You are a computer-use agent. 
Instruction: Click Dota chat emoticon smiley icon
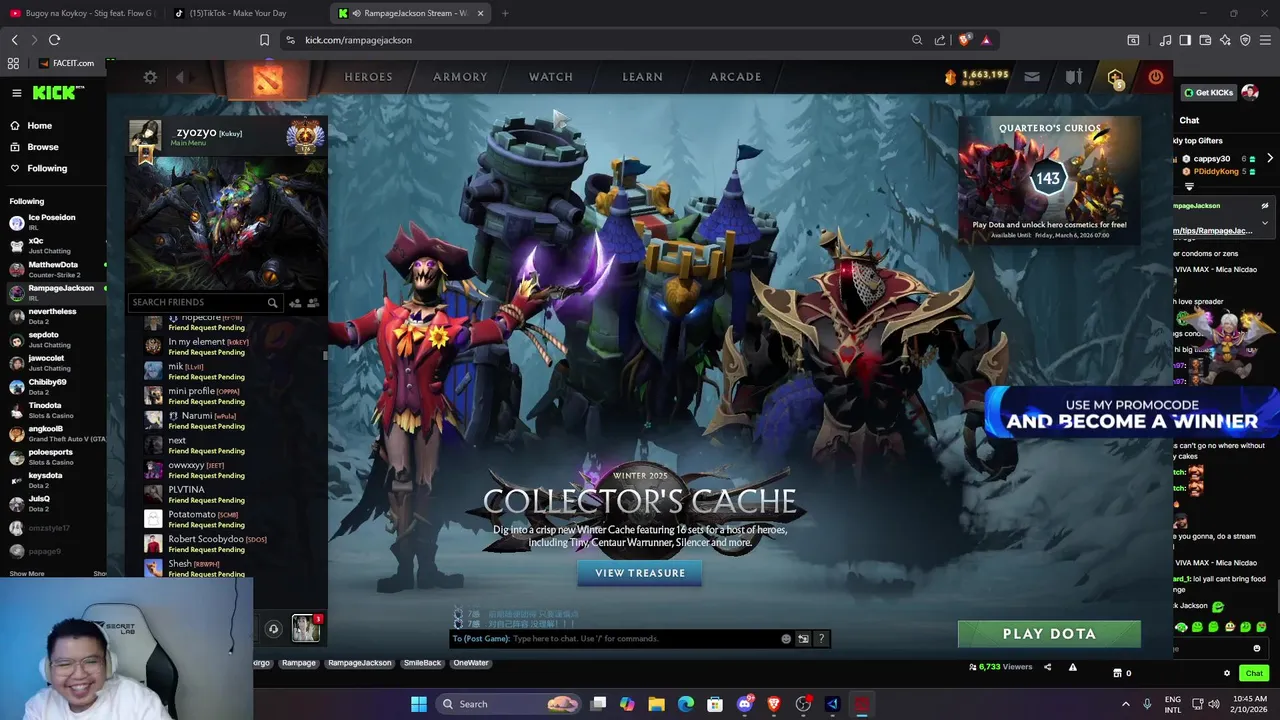pos(786,638)
